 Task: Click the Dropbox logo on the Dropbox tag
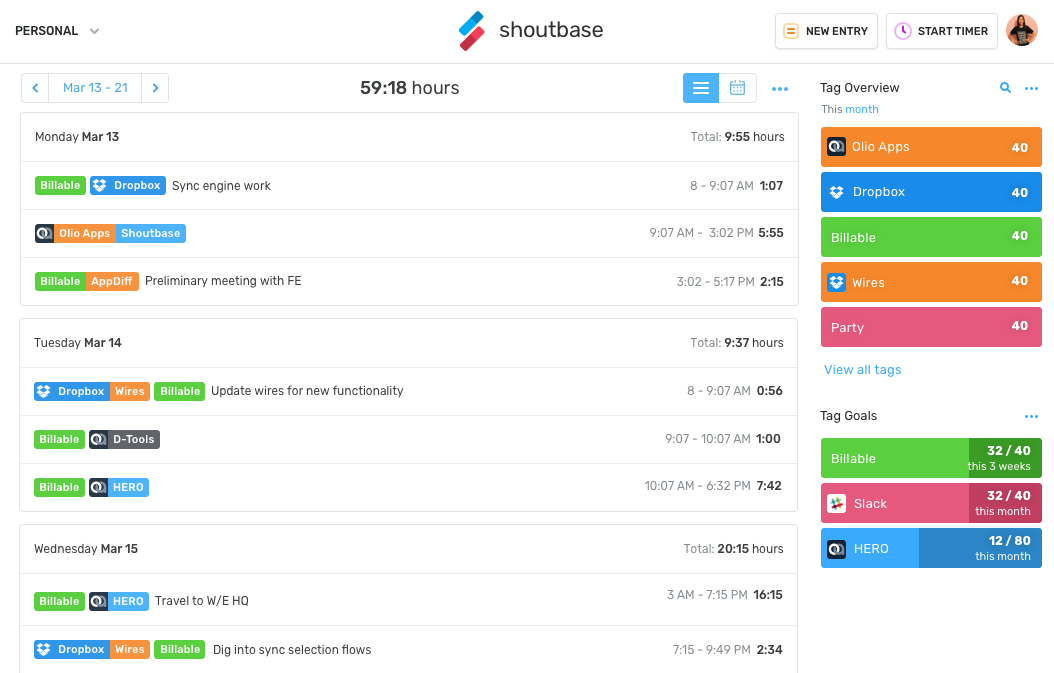click(837, 191)
